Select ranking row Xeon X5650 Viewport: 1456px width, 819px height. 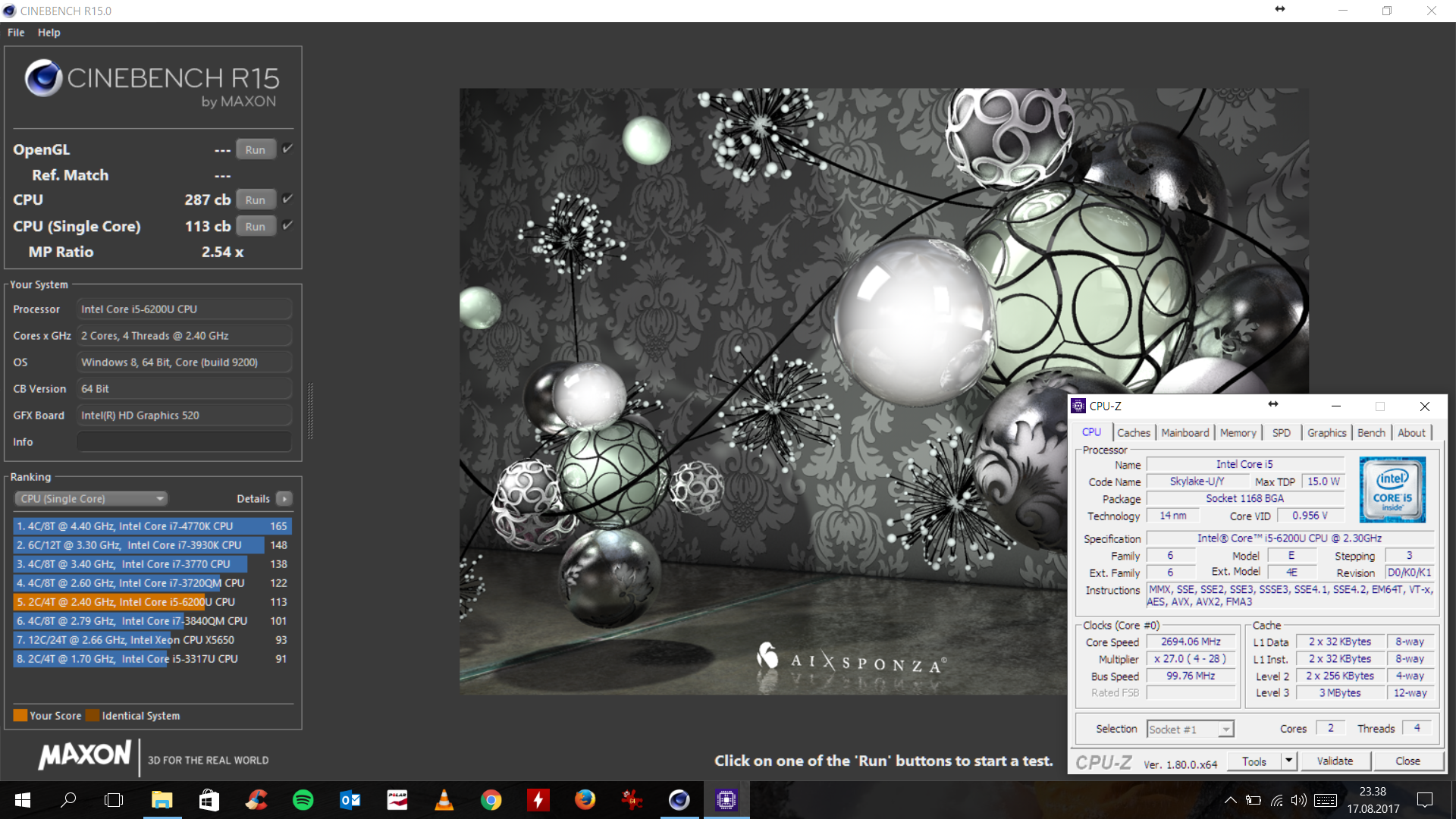pyautogui.click(x=152, y=639)
